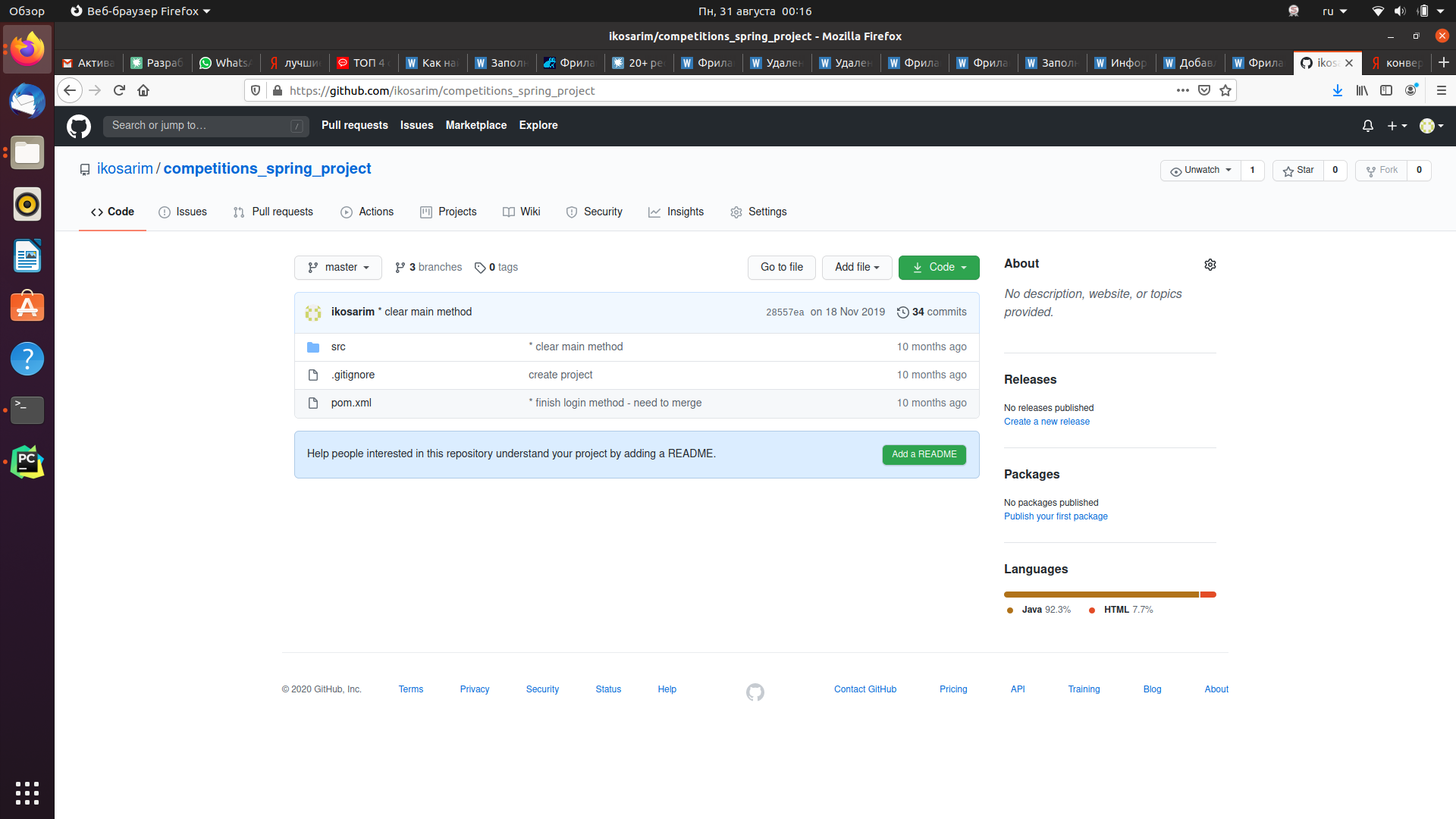Viewport: 1456px width, 819px height.
Task: Open the Firefox downloads arrow
Action: 1338,90
